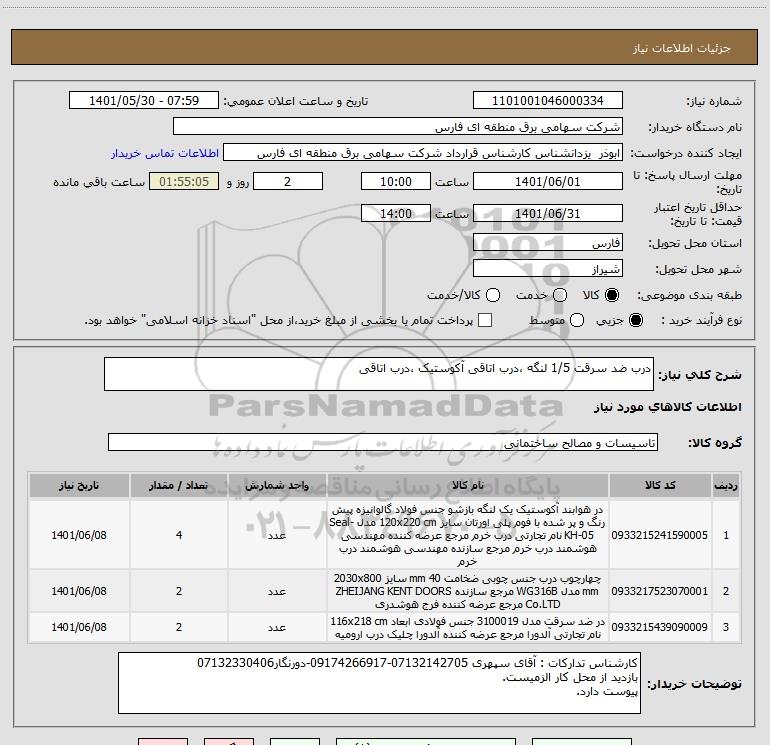
Task: Click delivery city field شیراز
Action: pyautogui.click(x=548, y=269)
